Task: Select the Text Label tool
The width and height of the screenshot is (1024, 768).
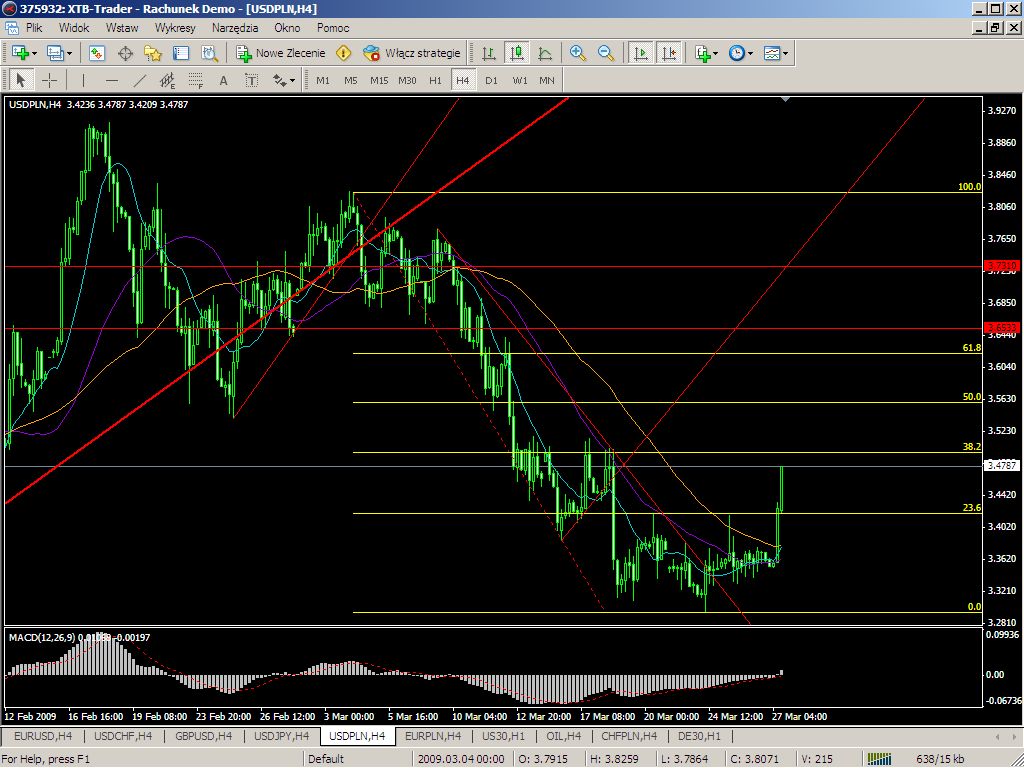Action: point(251,80)
